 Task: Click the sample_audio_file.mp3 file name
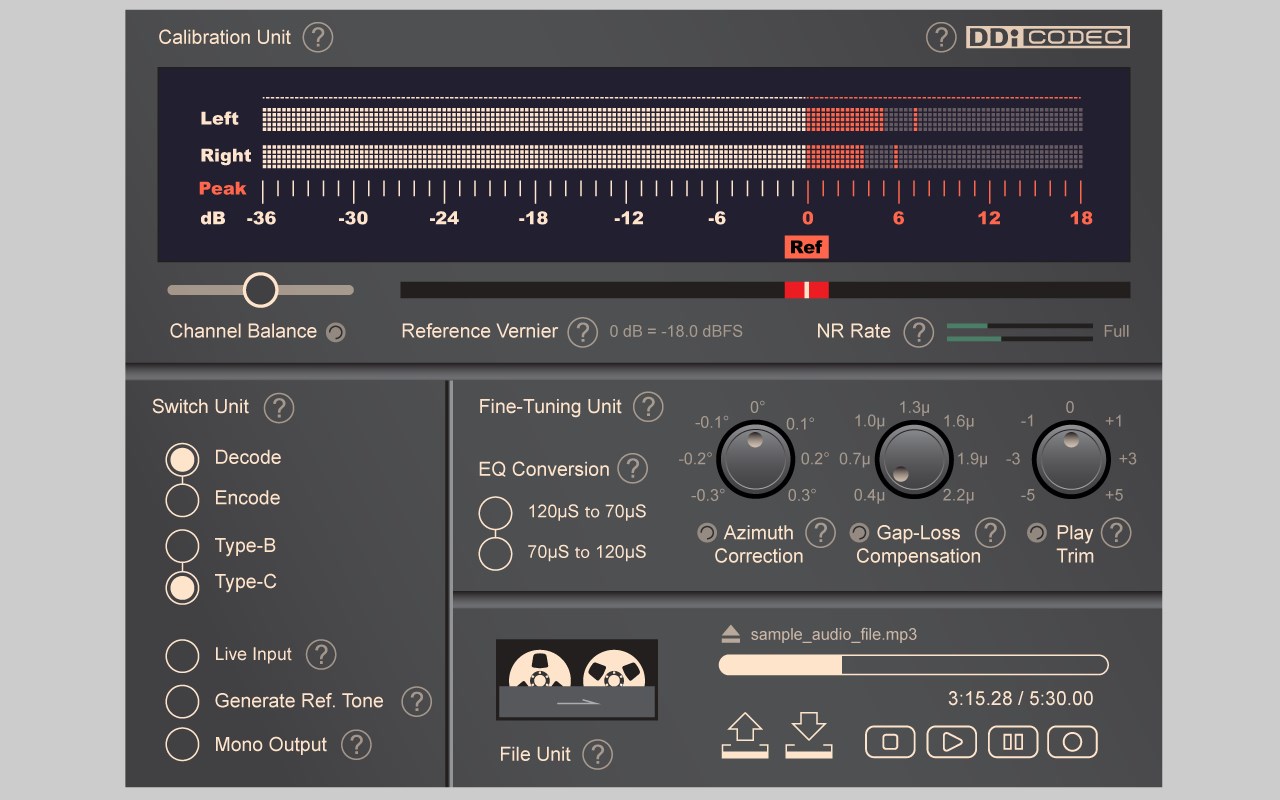click(833, 634)
